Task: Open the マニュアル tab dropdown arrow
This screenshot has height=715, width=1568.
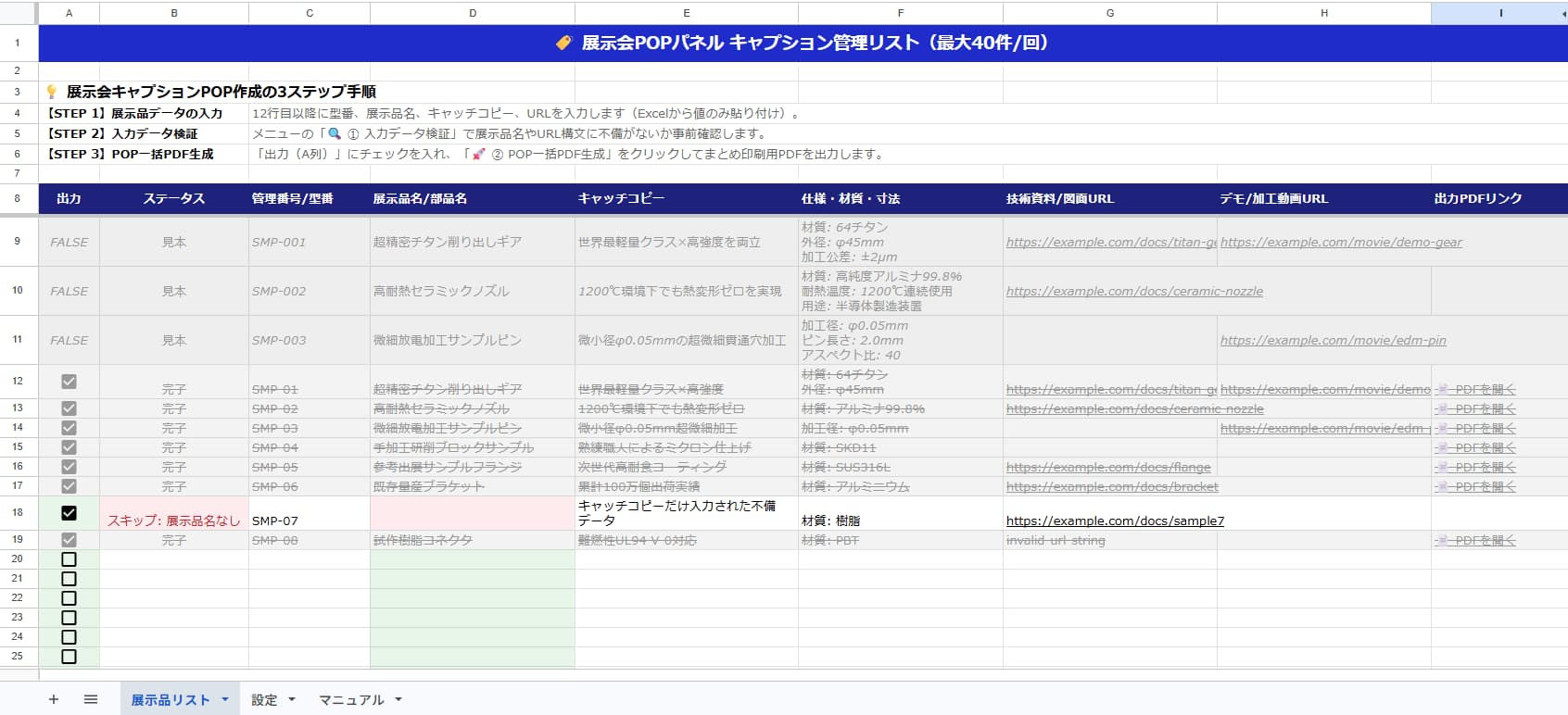Action: (398, 699)
